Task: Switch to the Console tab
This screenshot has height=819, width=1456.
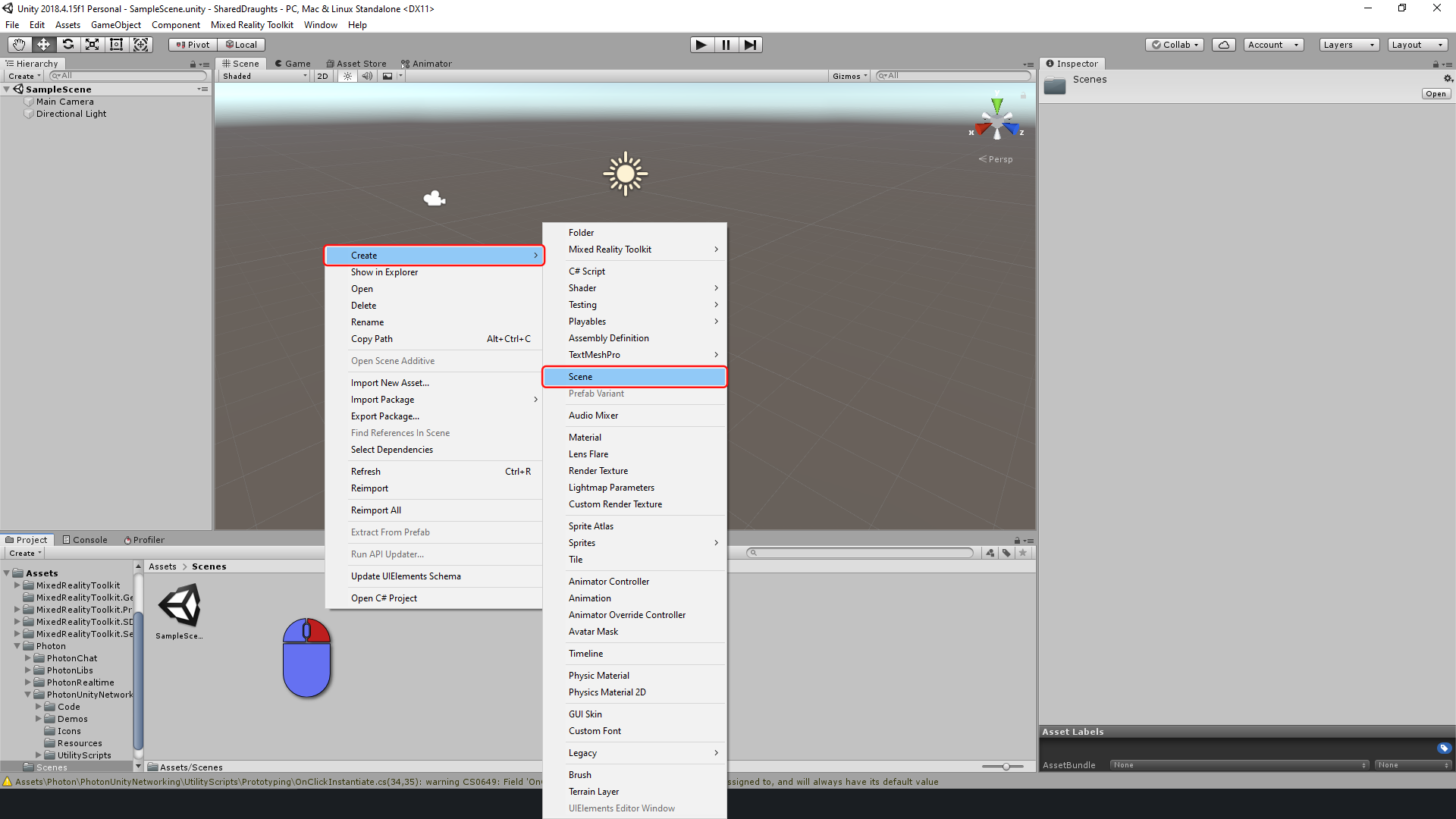Action: (x=85, y=540)
